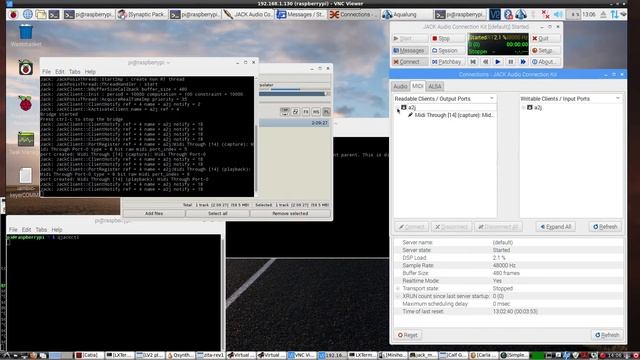This screenshot has height=360, width=640.
Task: Click the transport fast-forward icon
Action: click(x=523, y=62)
